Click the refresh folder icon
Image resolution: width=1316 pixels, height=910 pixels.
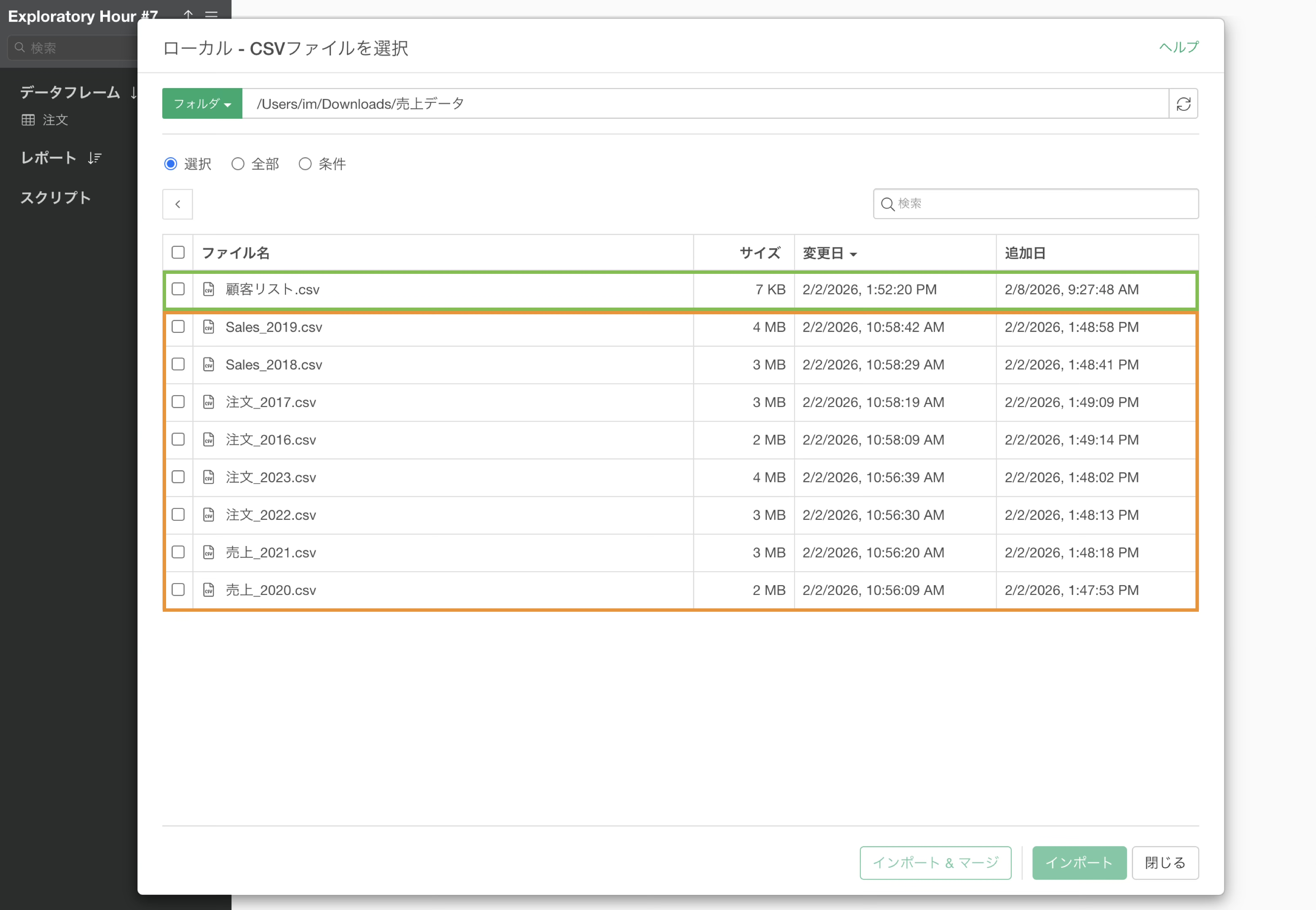click(x=1183, y=104)
